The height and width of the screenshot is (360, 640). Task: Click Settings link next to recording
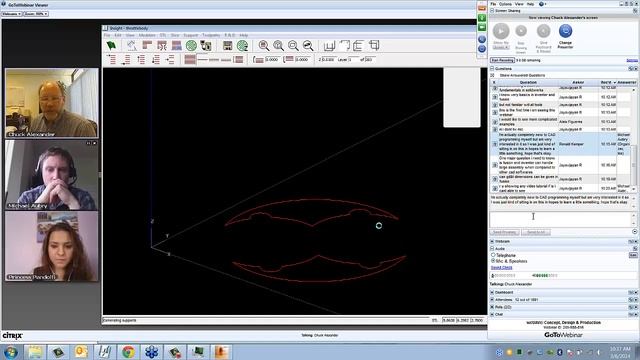(632, 60)
